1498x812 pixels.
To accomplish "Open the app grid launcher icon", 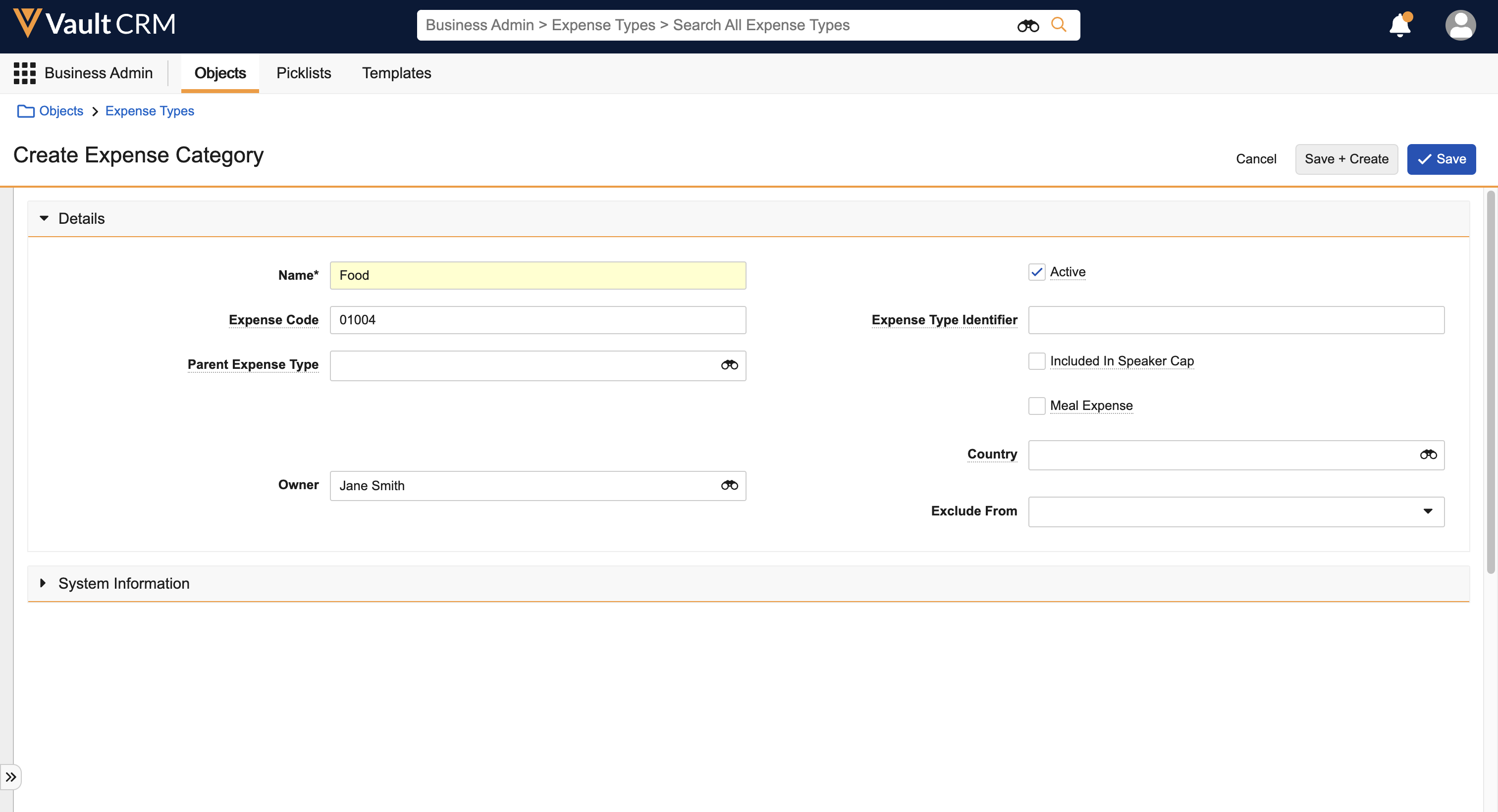I will (24, 73).
